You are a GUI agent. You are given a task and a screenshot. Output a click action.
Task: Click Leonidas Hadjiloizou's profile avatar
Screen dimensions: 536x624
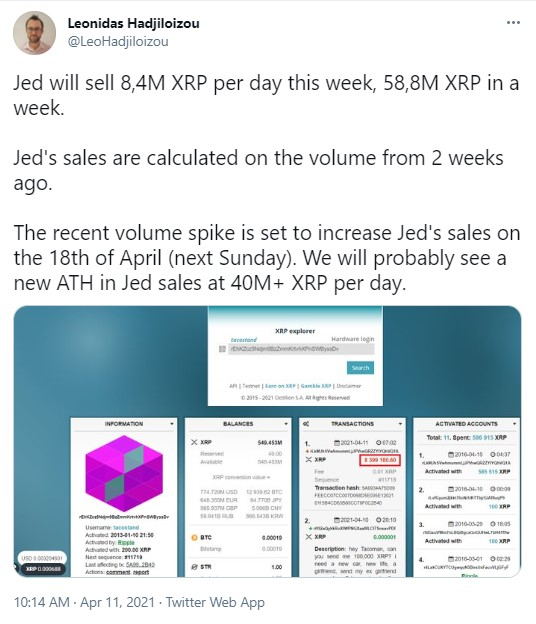click(34, 33)
